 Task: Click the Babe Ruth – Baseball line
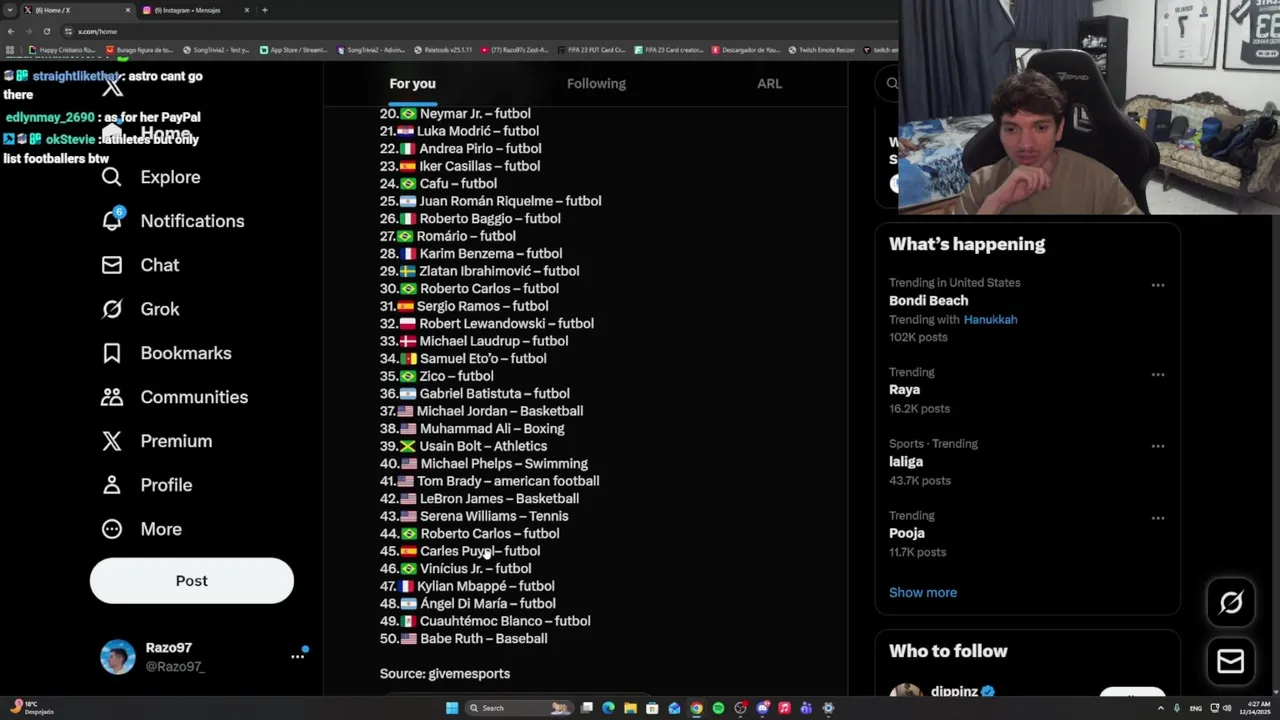coord(463,638)
